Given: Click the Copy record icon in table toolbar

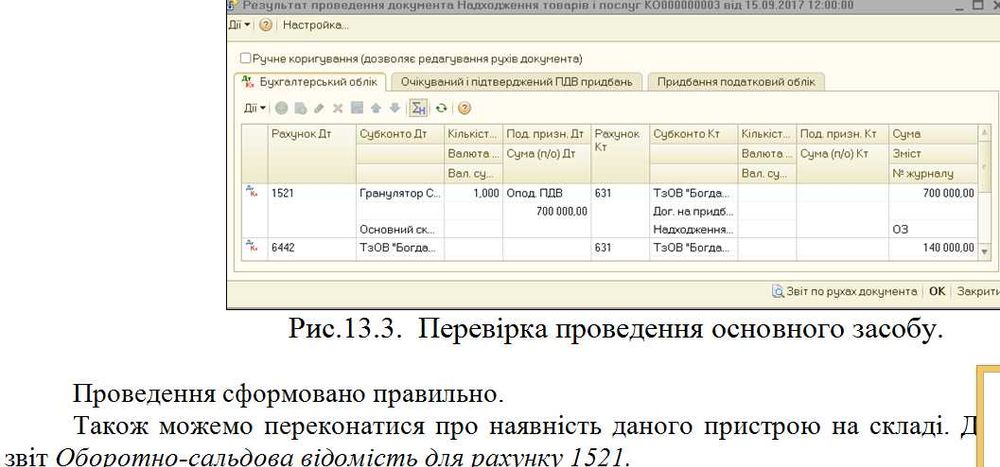Looking at the screenshot, I should (x=300, y=108).
